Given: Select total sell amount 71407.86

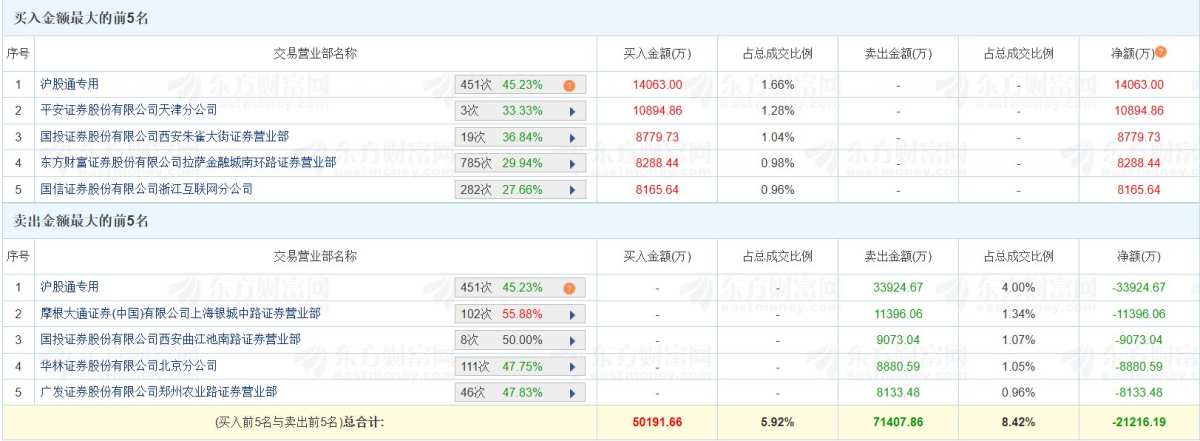Looking at the screenshot, I should click(x=897, y=423).
